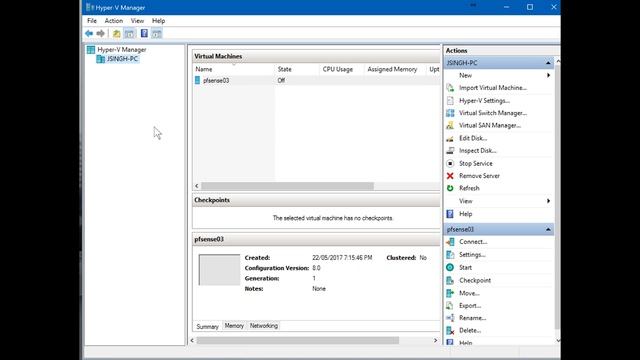Click the Help icon under JSINGH-PC actions
The image size is (640, 360).
click(450, 214)
